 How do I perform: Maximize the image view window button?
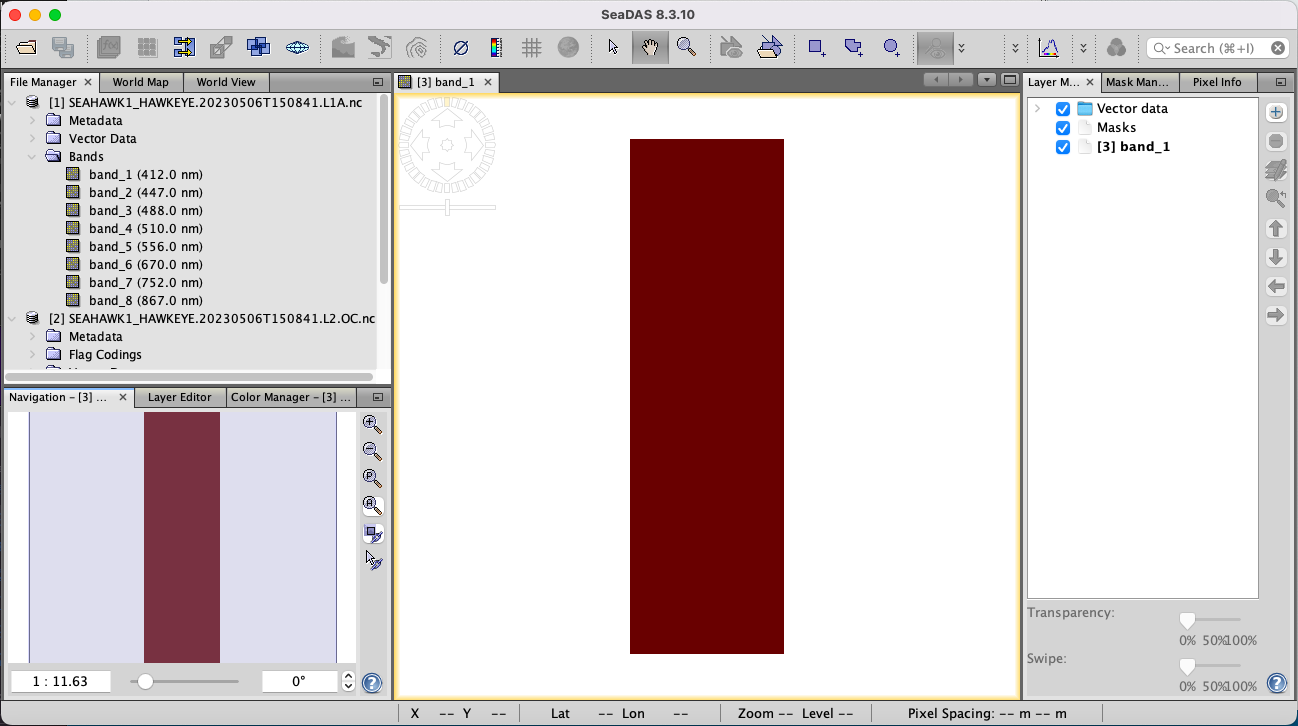pos(1009,80)
